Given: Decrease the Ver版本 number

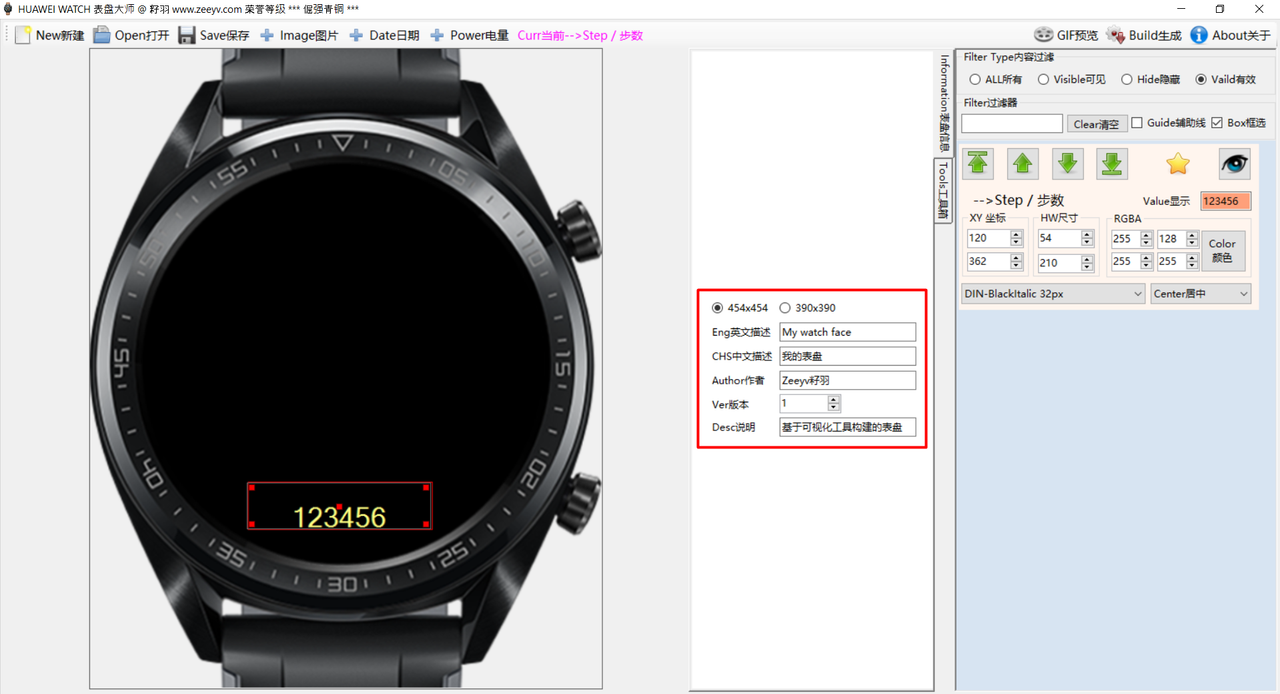Looking at the screenshot, I should pos(834,408).
